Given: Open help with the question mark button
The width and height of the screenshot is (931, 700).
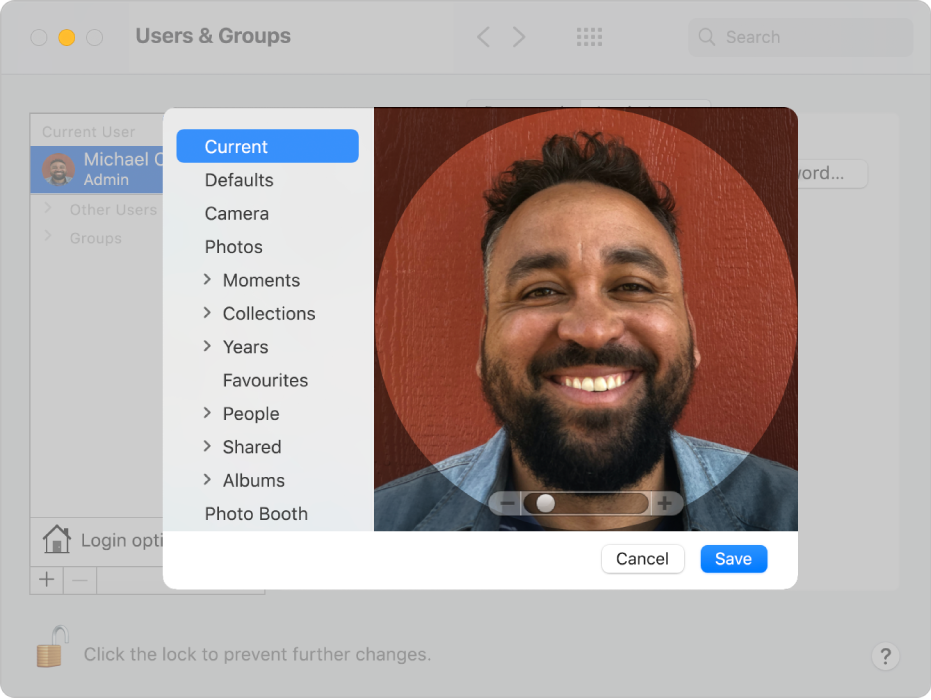Looking at the screenshot, I should [885, 656].
